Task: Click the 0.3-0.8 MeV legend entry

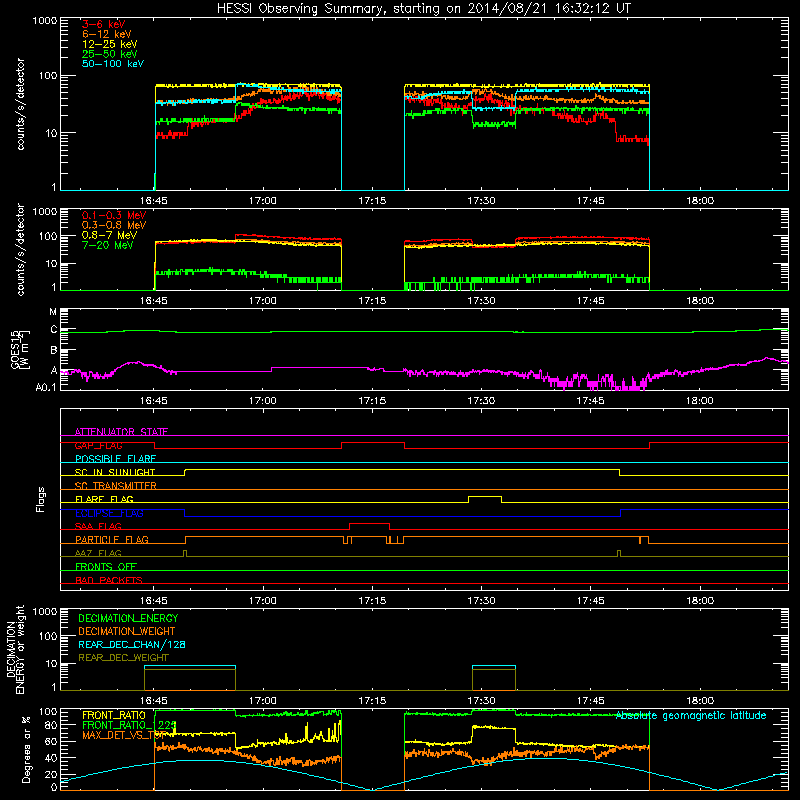Action: click(x=114, y=225)
